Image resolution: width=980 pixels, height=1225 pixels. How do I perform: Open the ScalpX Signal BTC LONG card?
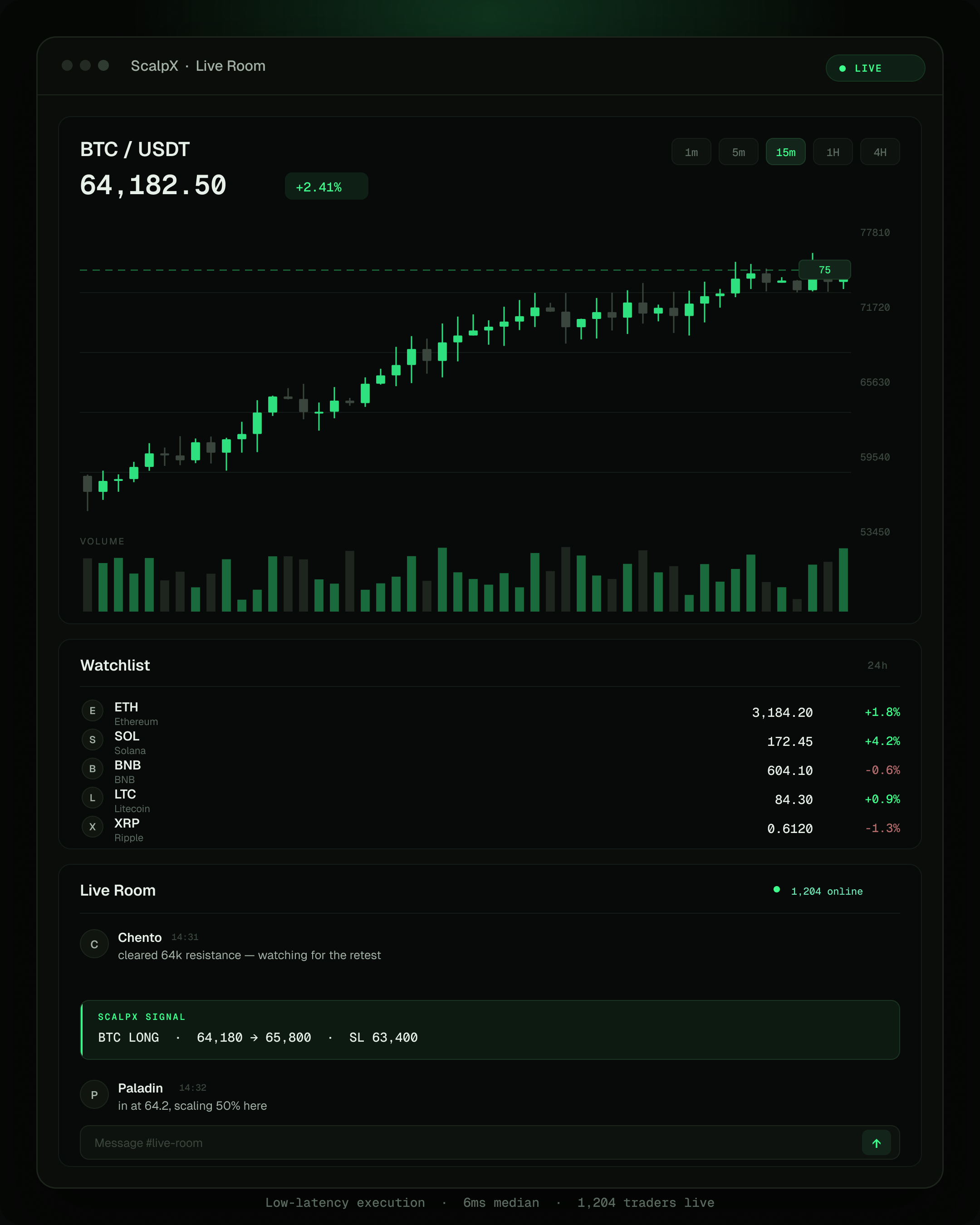tap(490, 1029)
